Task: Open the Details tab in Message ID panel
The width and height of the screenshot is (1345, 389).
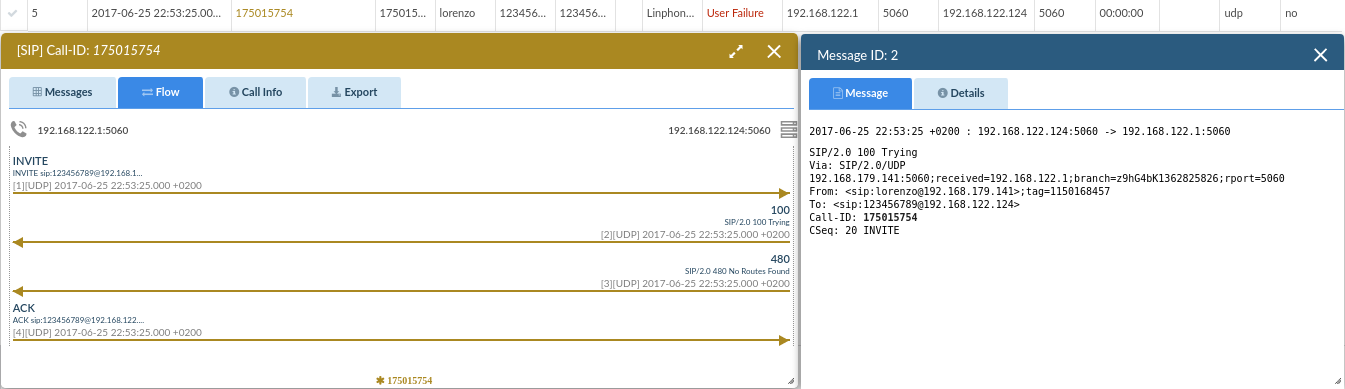Action: click(x=961, y=93)
